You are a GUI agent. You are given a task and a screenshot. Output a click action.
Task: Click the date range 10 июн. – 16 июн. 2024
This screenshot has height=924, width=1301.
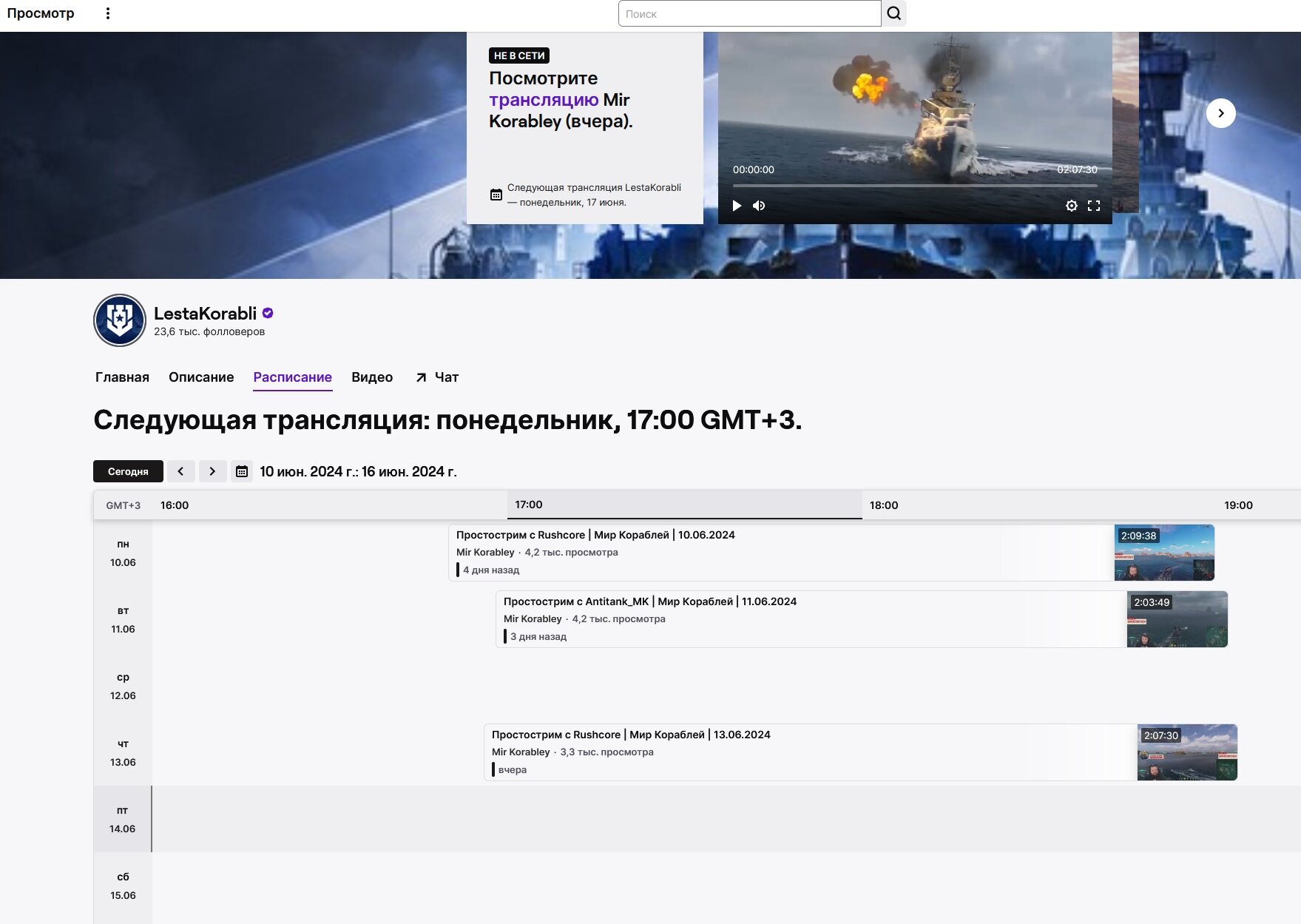(x=358, y=471)
